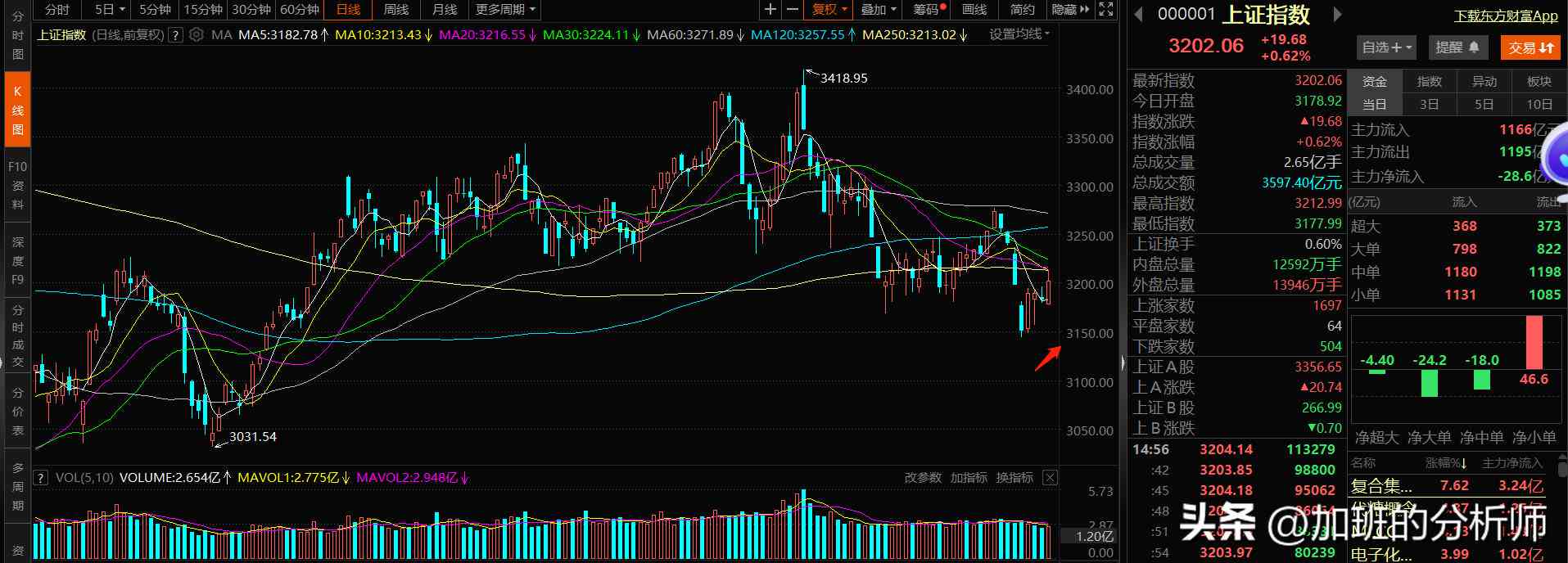Go to next stock with right arrow
The width and height of the screenshot is (1568, 563).
pyautogui.click(x=1337, y=14)
